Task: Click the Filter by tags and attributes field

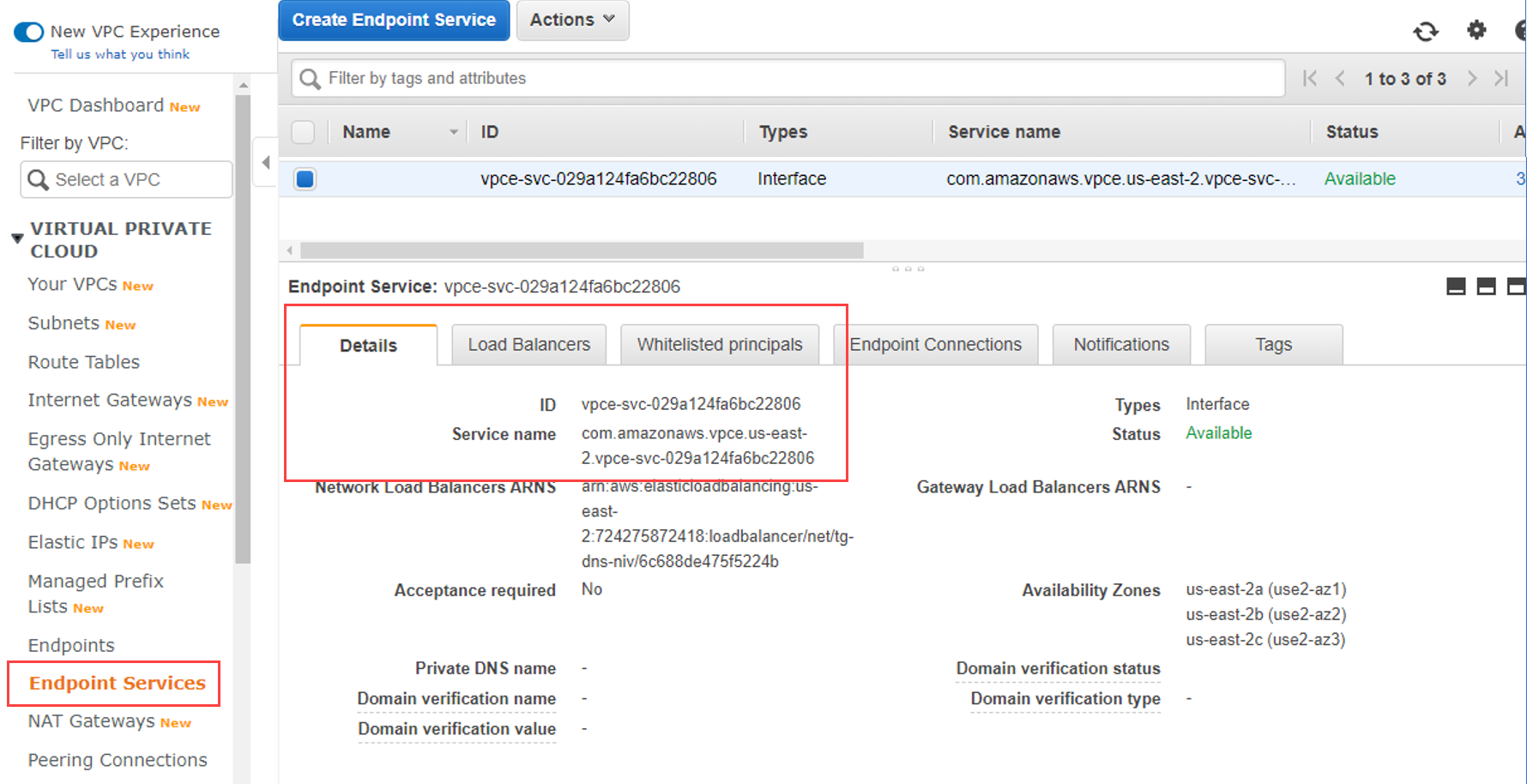Action: point(788,78)
